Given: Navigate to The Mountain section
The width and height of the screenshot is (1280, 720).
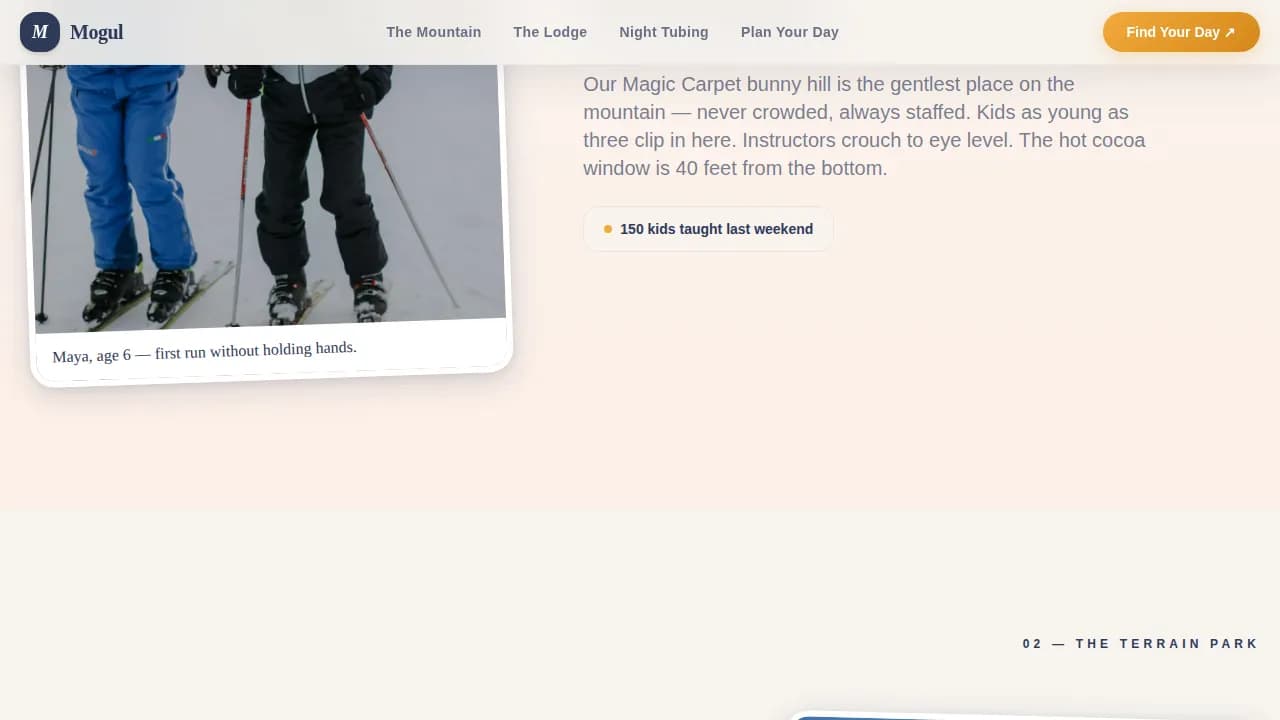Looking at the screenshot, I should coord(433,31).
